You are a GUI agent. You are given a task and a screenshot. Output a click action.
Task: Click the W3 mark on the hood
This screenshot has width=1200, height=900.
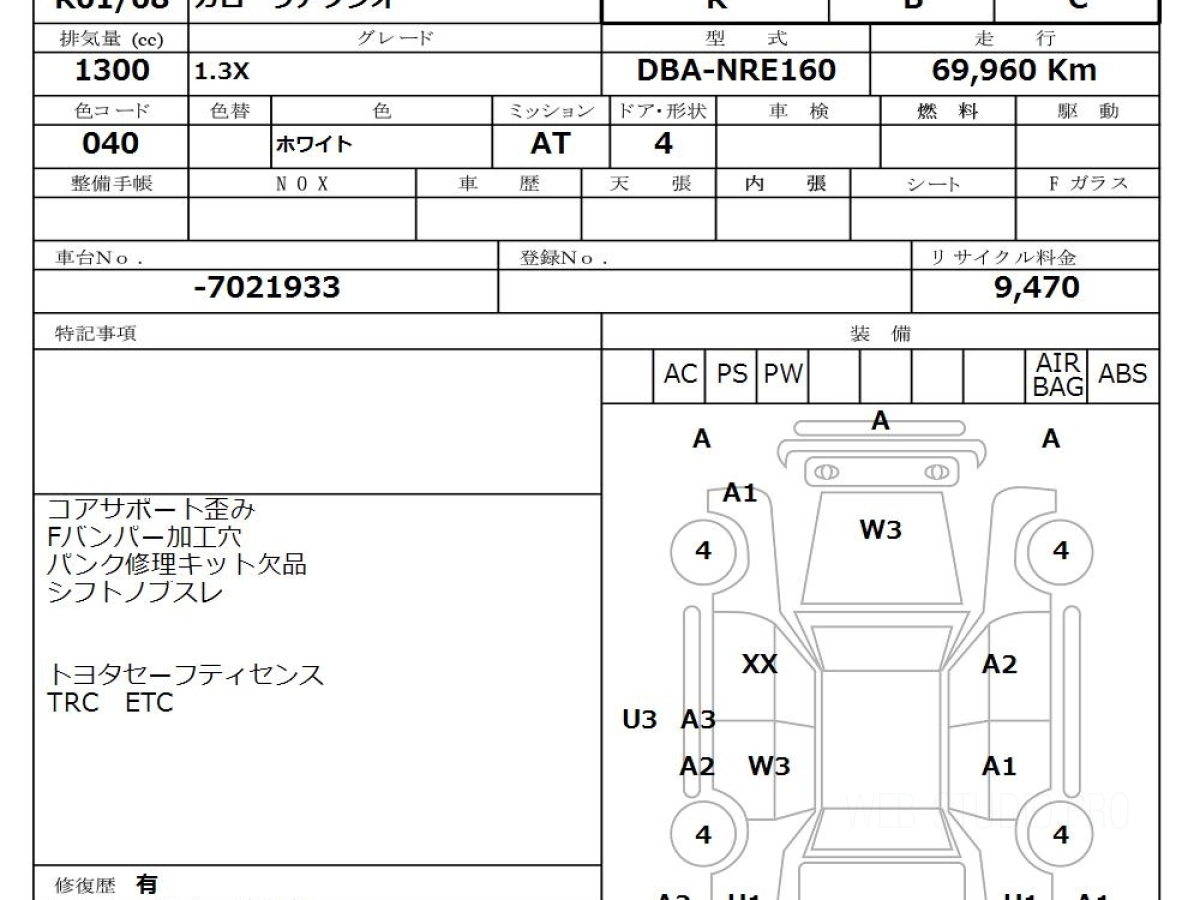[880, 530]
